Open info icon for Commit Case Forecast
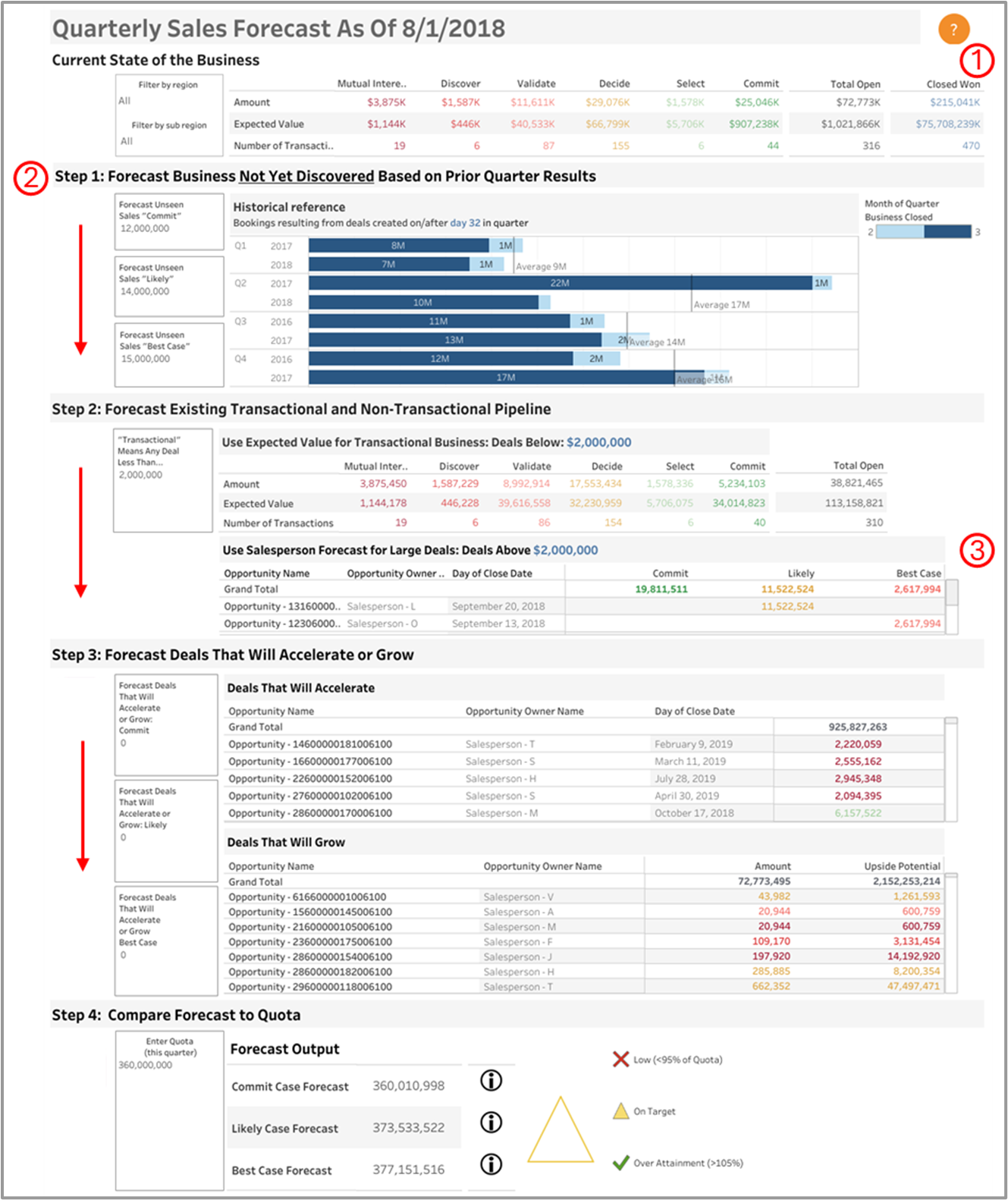 click(x=491, y=1080)
